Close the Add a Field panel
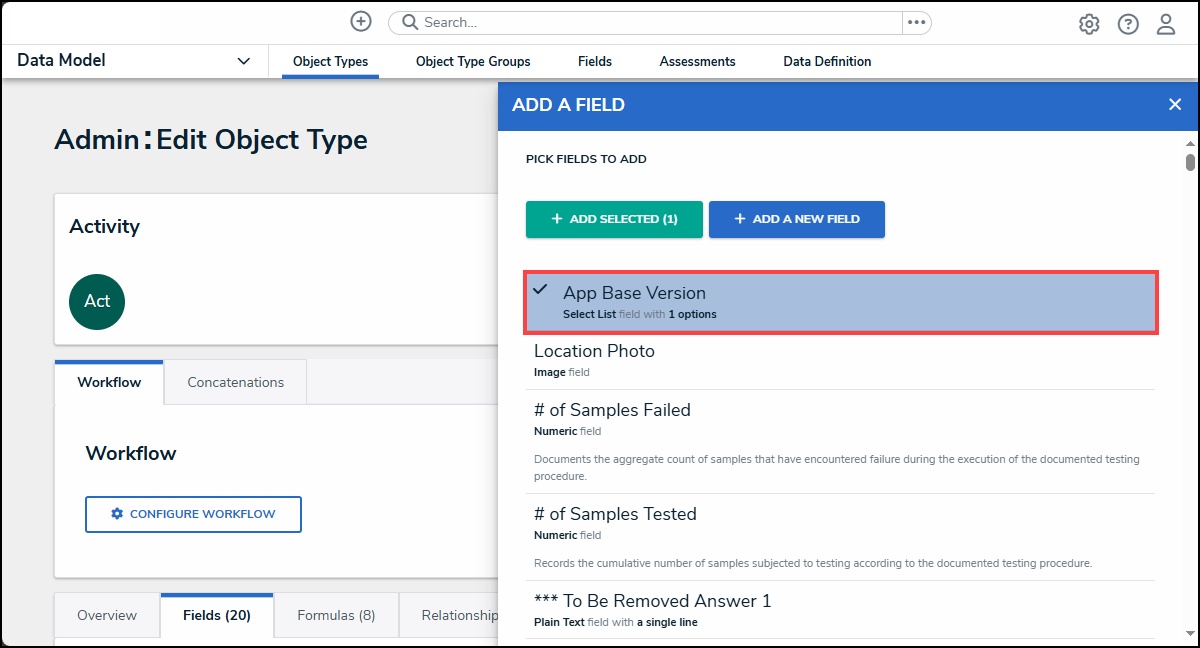 [x=1175, y=104]
